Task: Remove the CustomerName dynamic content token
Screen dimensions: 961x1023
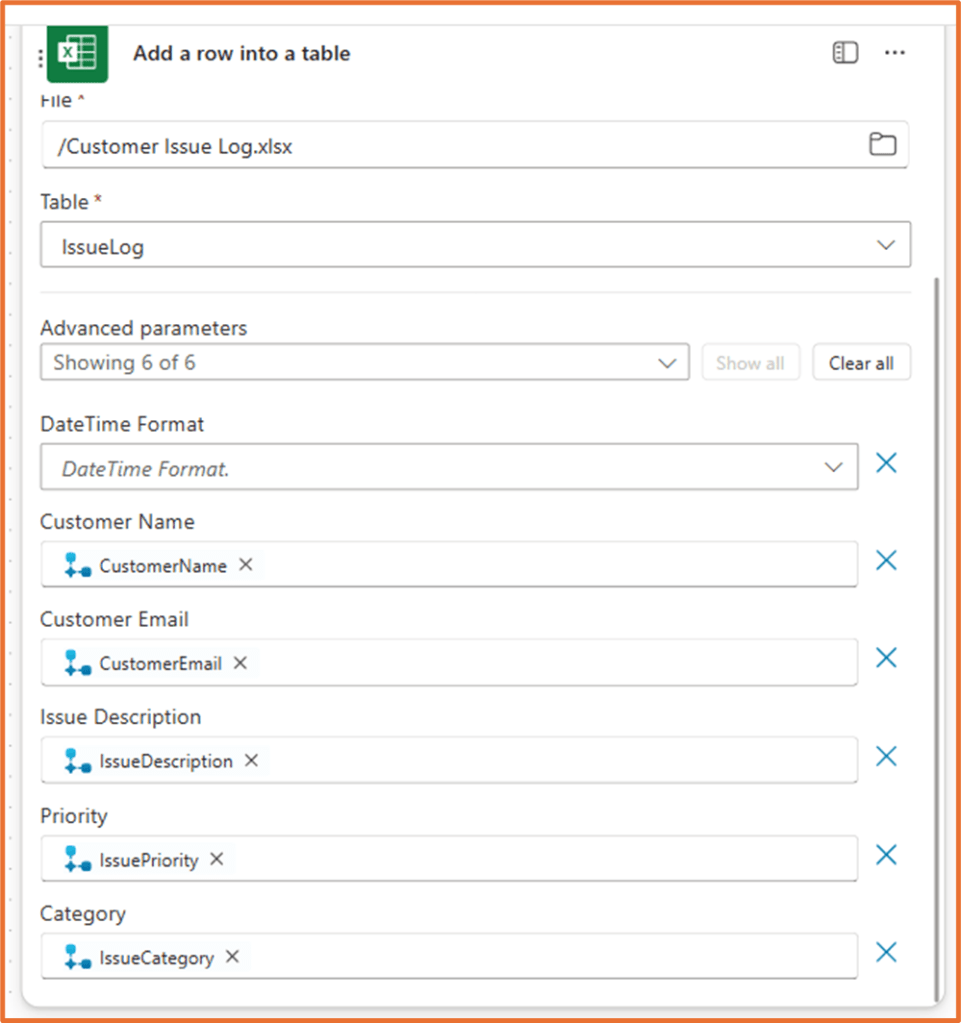Action: pyautogui.click(x=245, y=564)
